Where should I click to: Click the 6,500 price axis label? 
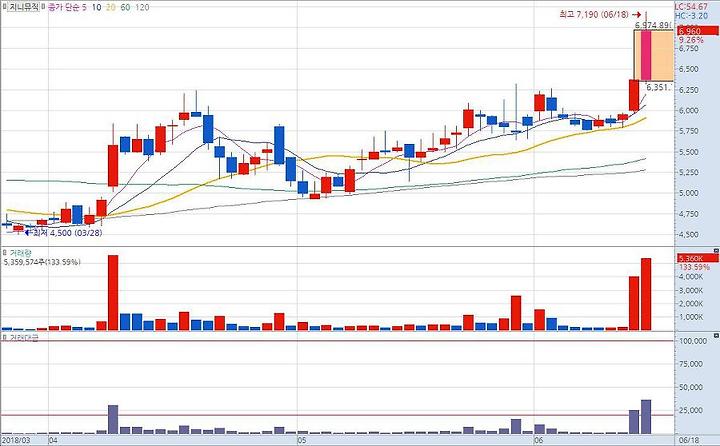coord(689,69)
